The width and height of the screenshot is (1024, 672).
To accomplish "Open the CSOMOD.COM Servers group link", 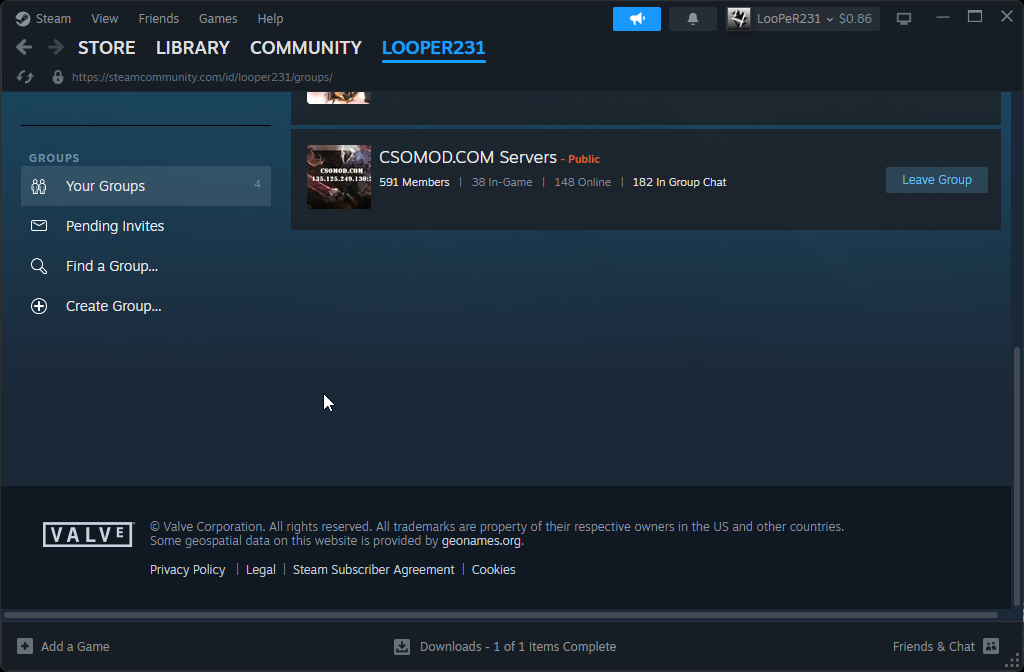I will click(x=467, y=158).
